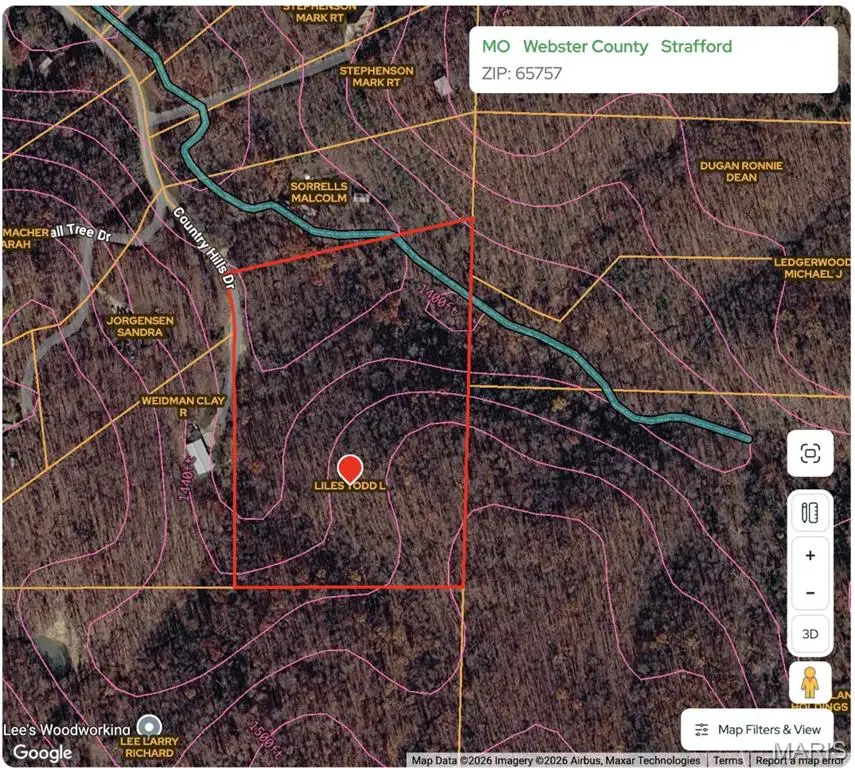Open Map Filters & View
This screenshot has width=855, height=768.
(x=760, y=730)
